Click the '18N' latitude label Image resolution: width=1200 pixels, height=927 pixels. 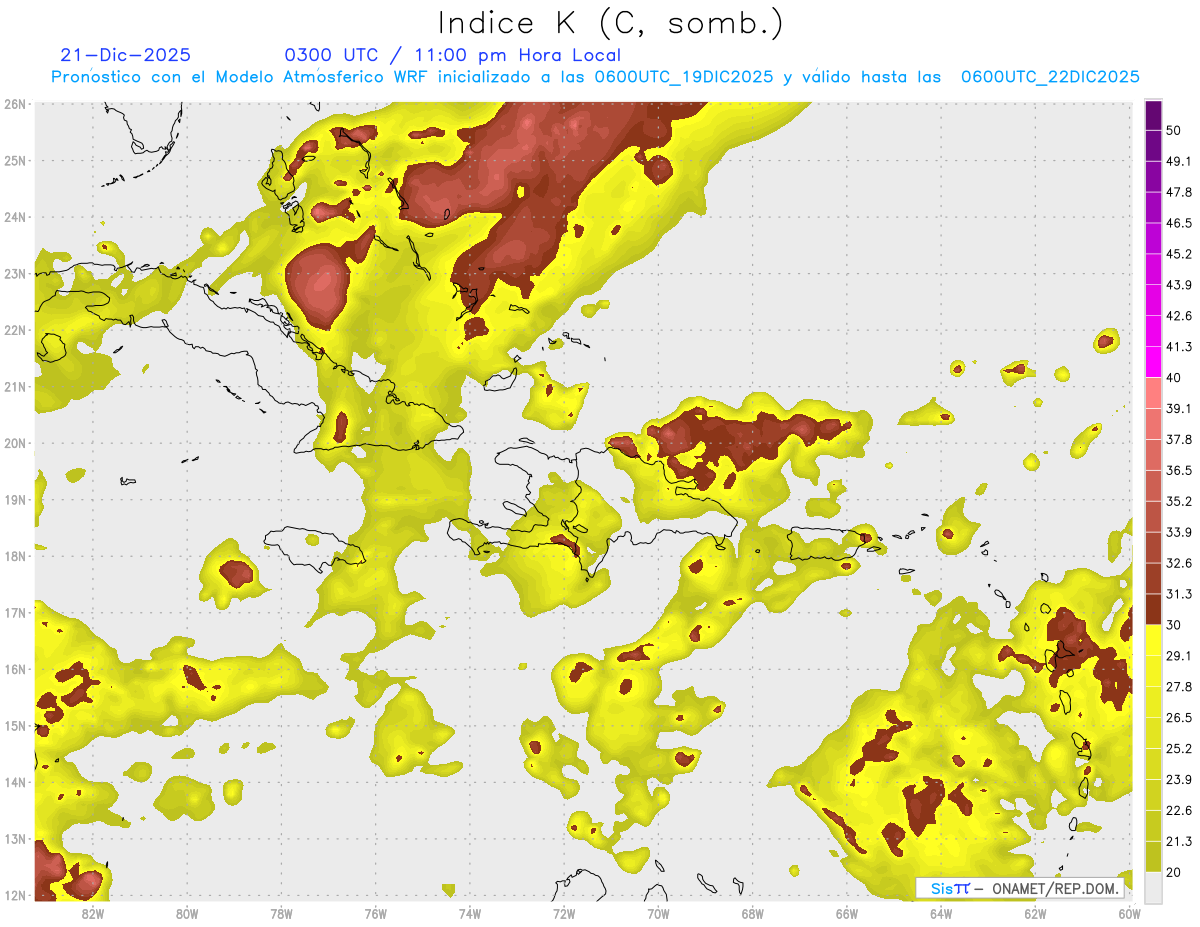(x=15, y=556)
